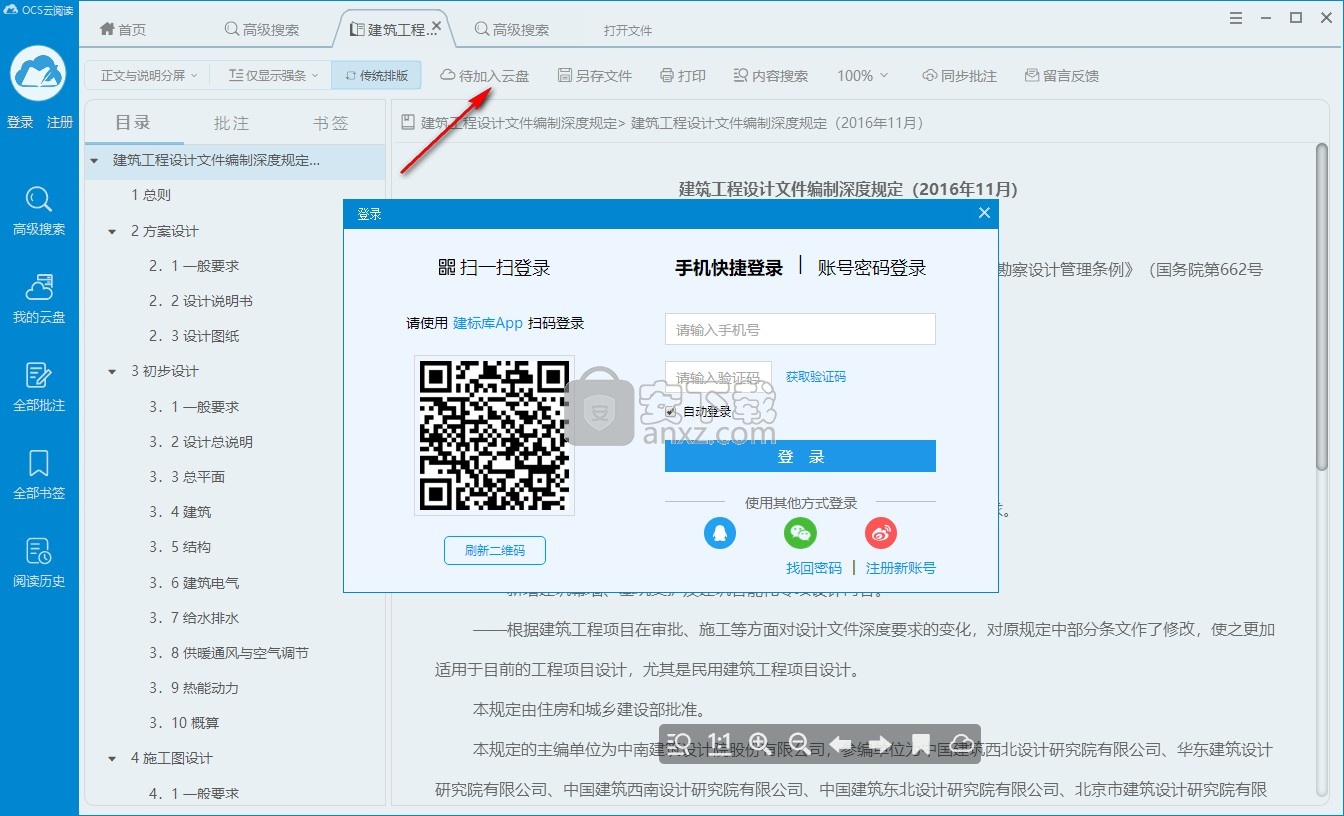Screen dimensions: 1344x816
Task: Select 2.2 设计说明书 in the outline
Action: 201,301
